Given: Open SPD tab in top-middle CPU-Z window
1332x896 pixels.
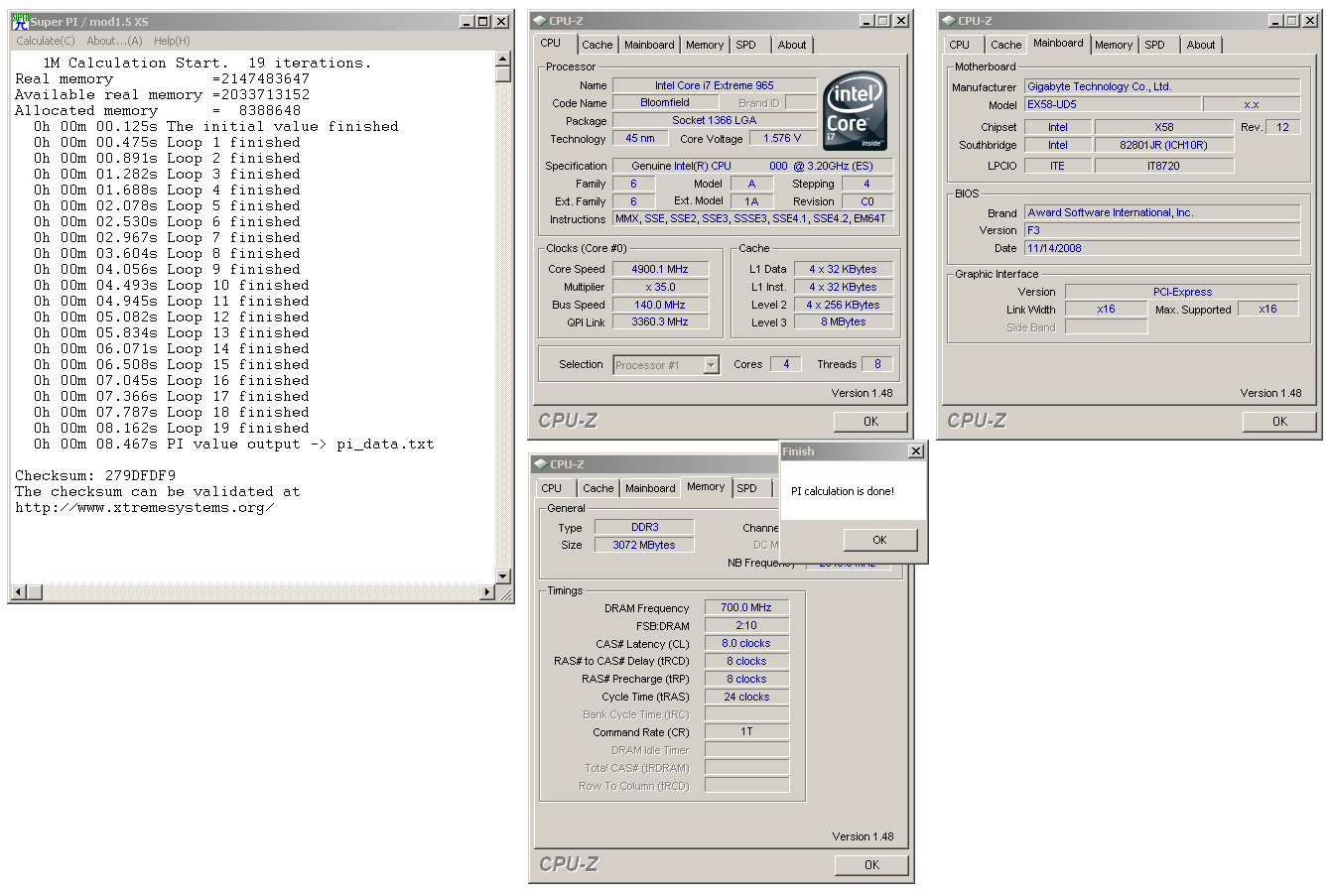Looking at the screenshot, I should pos(746,45).
